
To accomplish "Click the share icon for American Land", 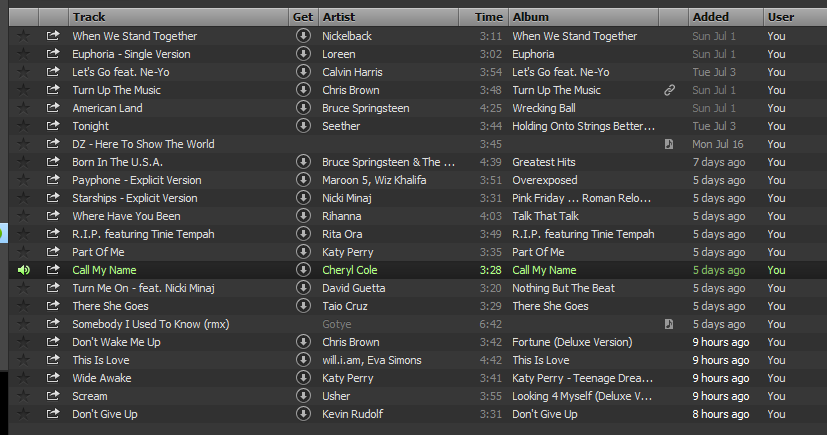I will point(53,108).
